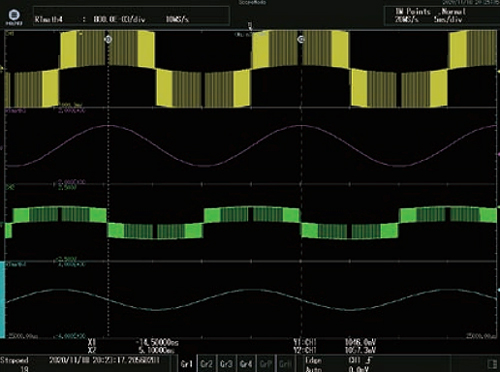Click the panel icon at bottom right corner
Screen dimensions: 500x372
pyautogui.click(x=492, y=364)
